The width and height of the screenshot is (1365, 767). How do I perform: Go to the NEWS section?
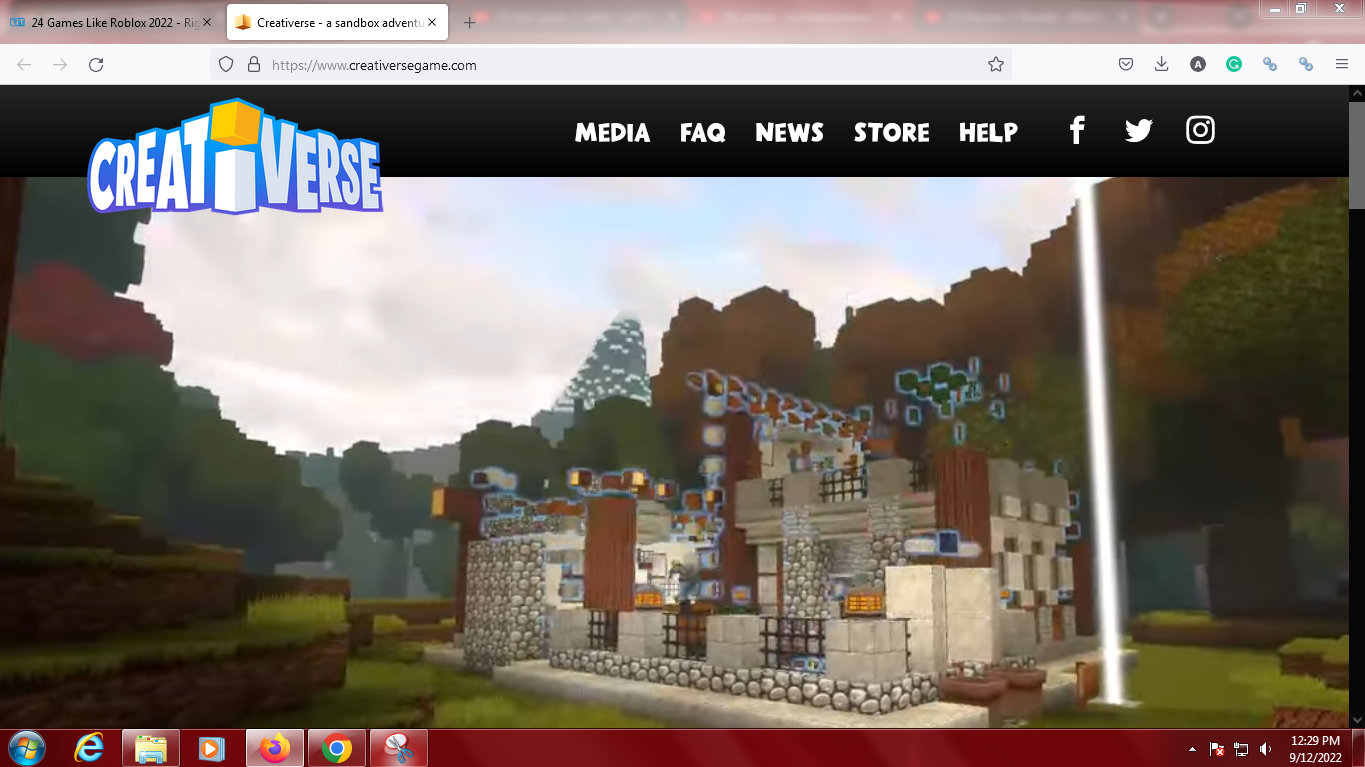point(789,133)
